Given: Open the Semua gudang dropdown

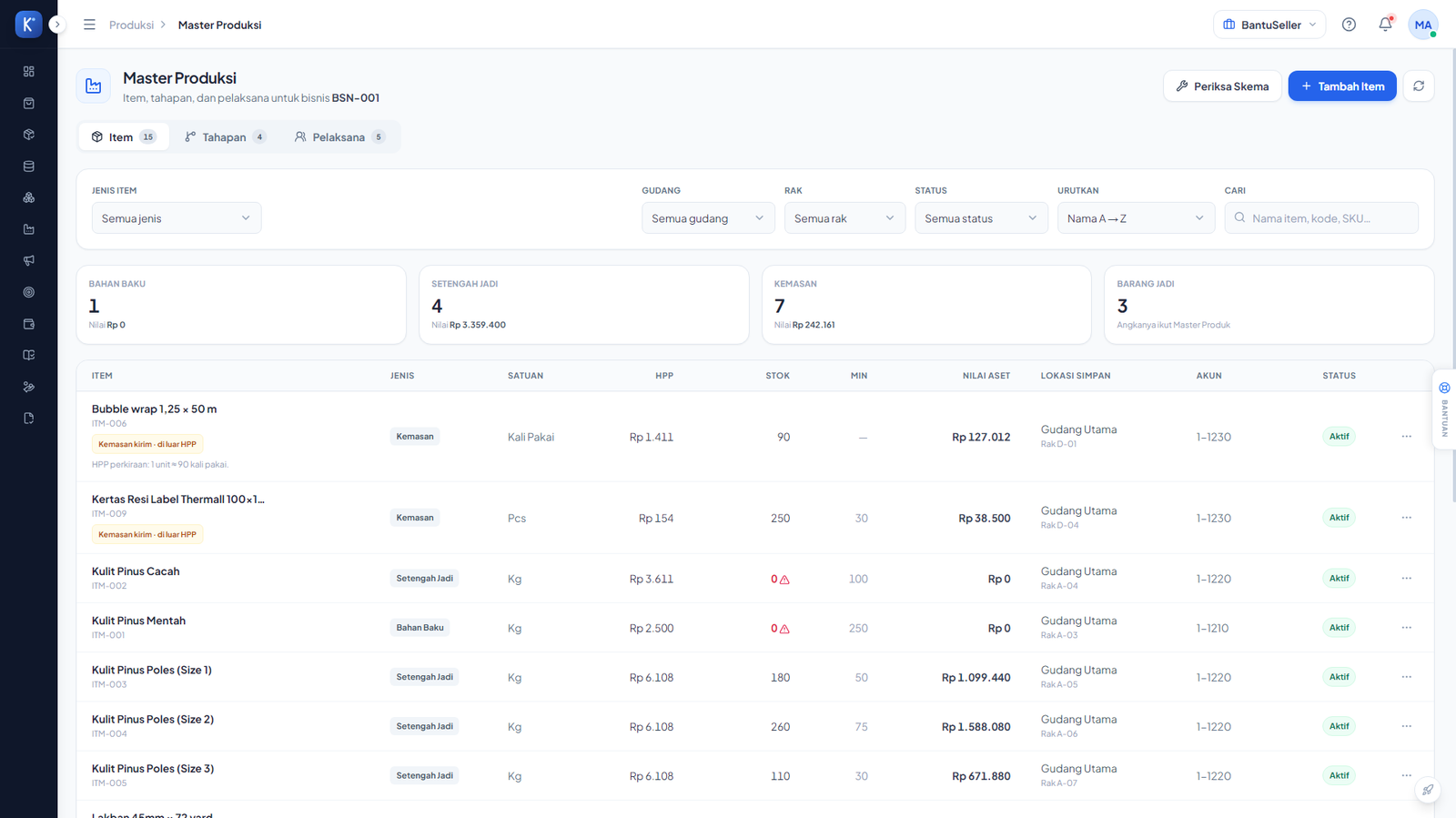Looking at the screenshot, I should (x=708, y=218).
